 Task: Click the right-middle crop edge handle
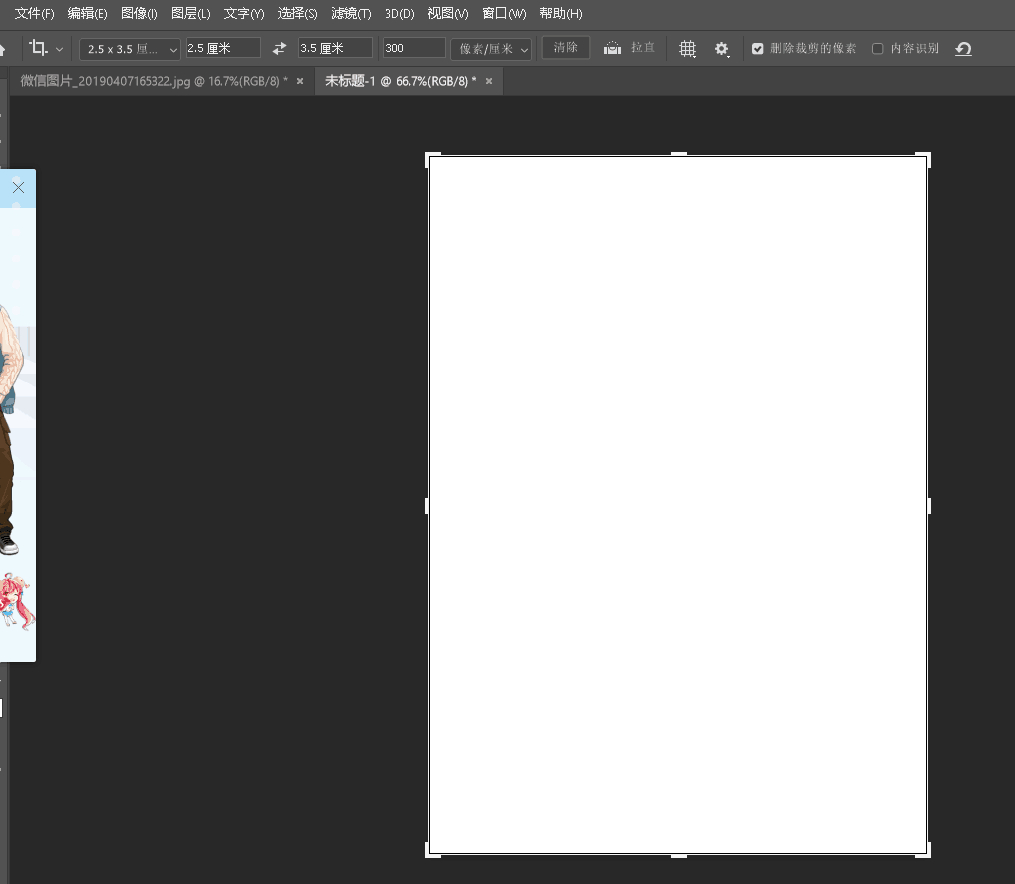pyautogui.click(x=929, y=506)
